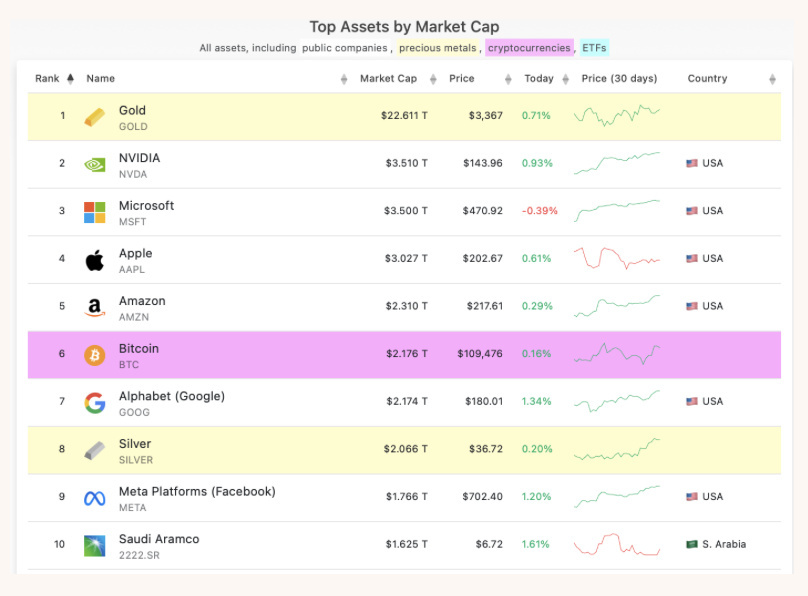Open the Silver asset link
The height and width of the screenshot is (596, 808).
pyautogui.click(x=135, y=444)
